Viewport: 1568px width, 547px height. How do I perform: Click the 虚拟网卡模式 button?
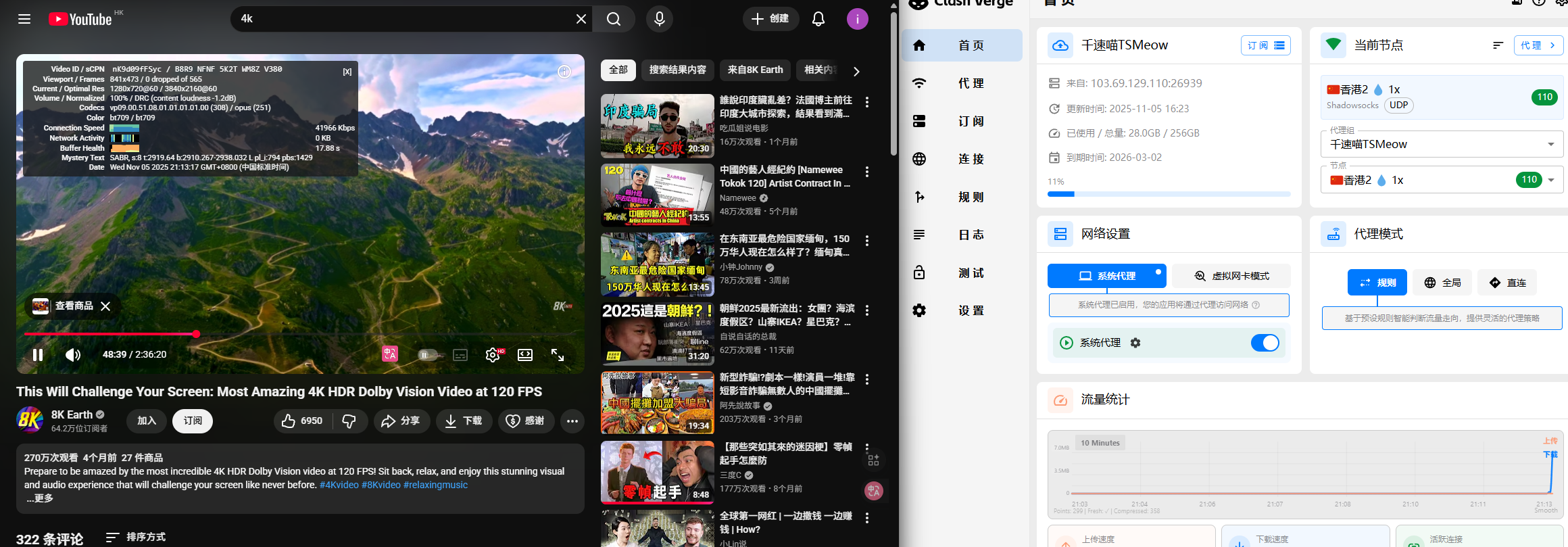coord(1231,276)
